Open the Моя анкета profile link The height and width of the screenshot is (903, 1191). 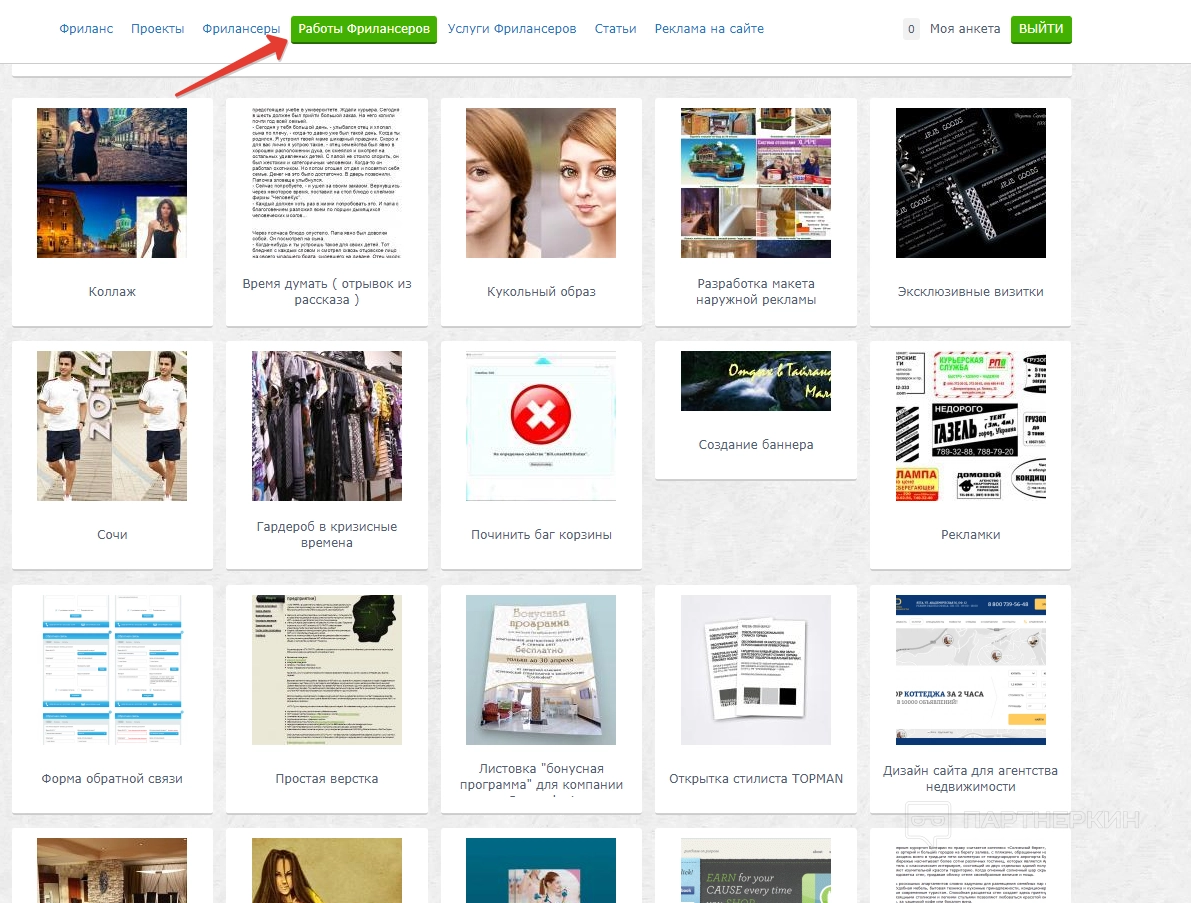pyautogui.click(x=965, y=29)
